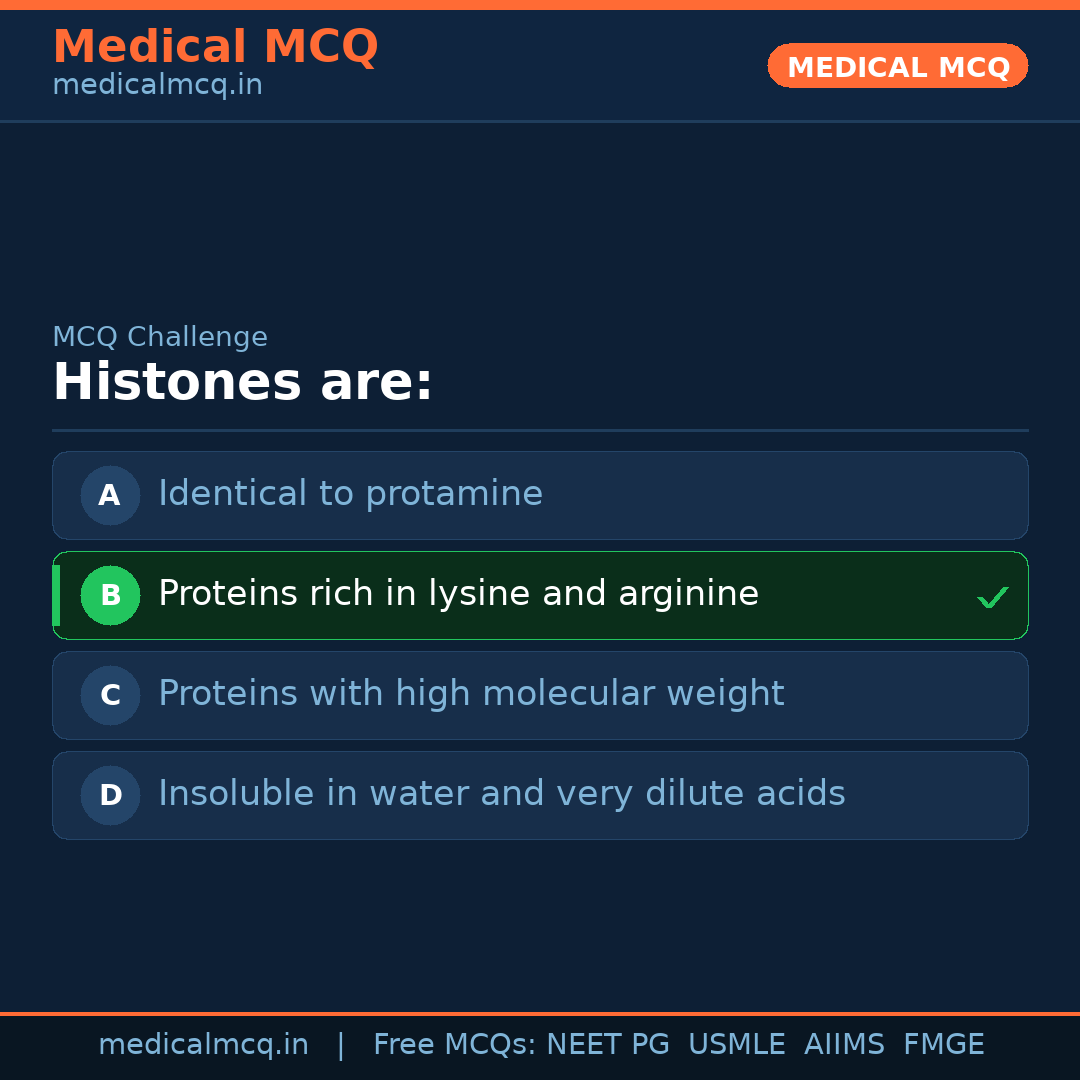Screen dimensions: 1080x1080
Task: Select option 'Identical to protamine'
Action: click(350, 494)
